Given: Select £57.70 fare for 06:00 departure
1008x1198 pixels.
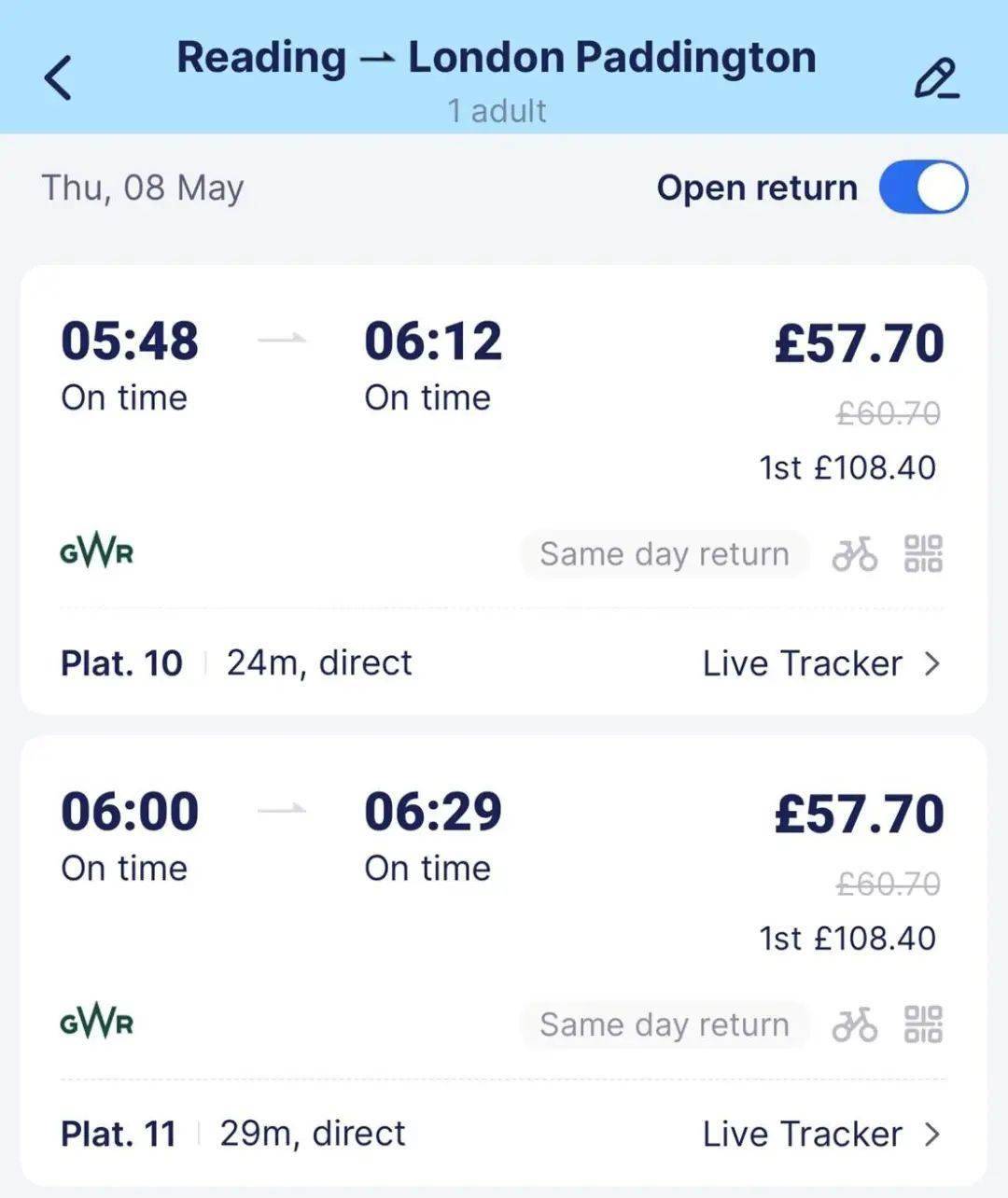Looking at the screenshot, I should [x=860, y=814].
